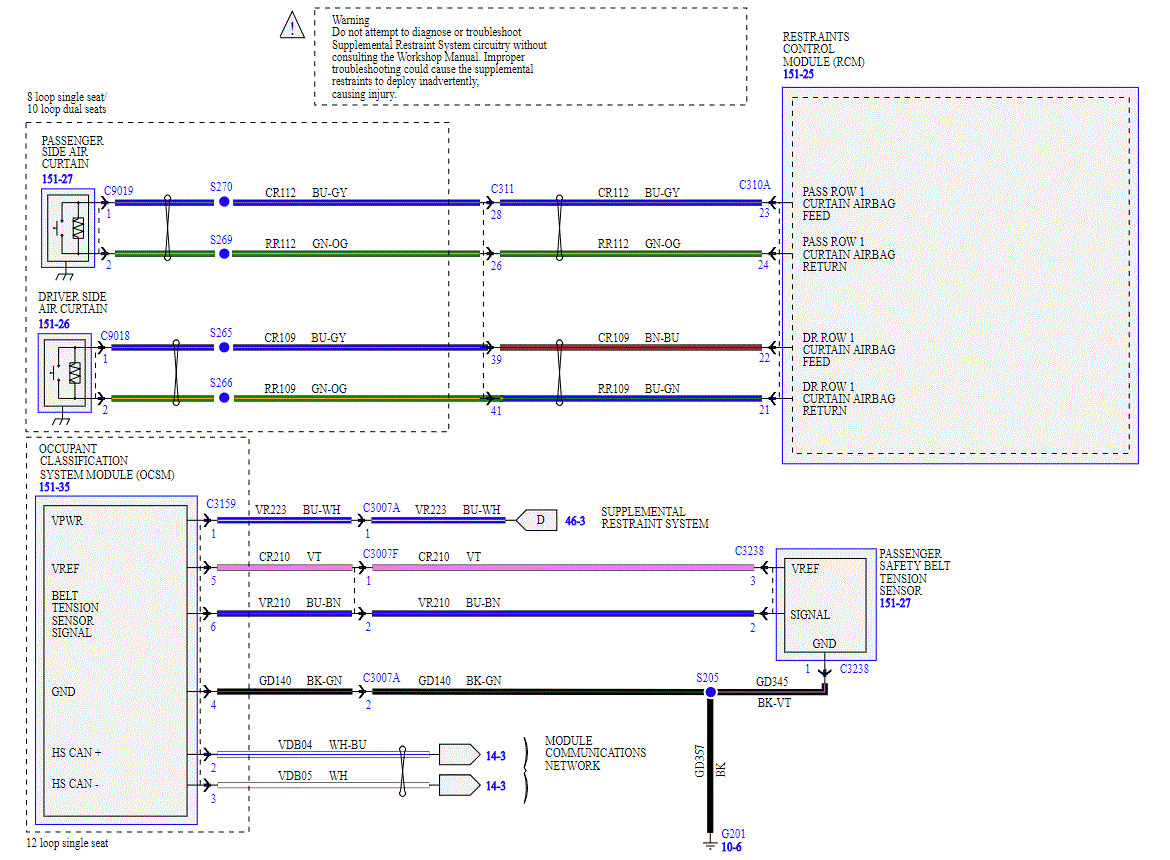Select the driver side air curtain component symbol
The width and height of the screenshot is (1170, 860).
pos(65,373)
